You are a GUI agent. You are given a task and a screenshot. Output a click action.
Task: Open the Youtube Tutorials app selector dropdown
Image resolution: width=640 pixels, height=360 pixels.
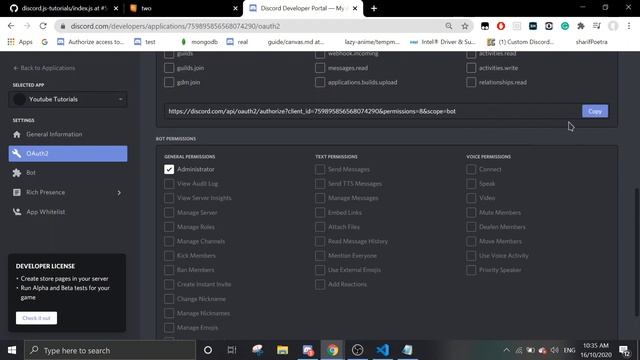pos(68,99)
